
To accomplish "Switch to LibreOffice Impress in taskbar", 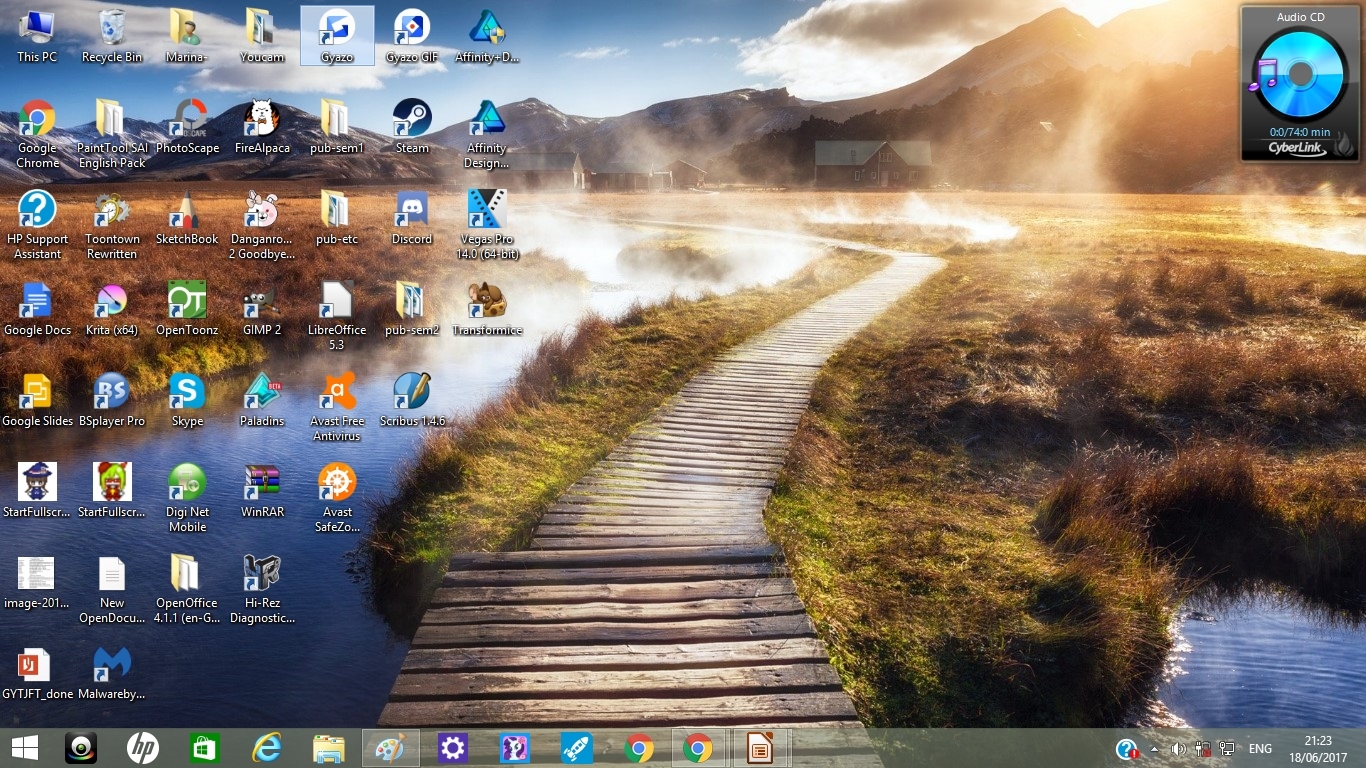I will [x=761, y=748].
